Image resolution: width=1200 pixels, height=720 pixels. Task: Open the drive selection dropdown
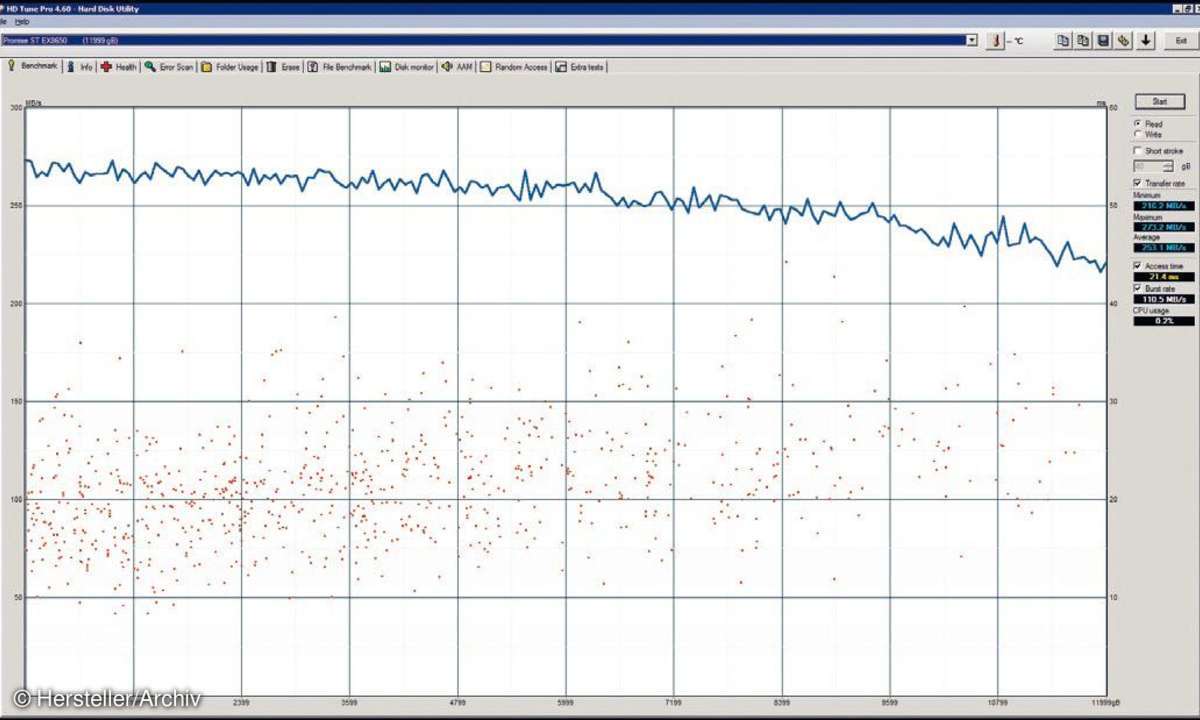(x=972, y=40)
